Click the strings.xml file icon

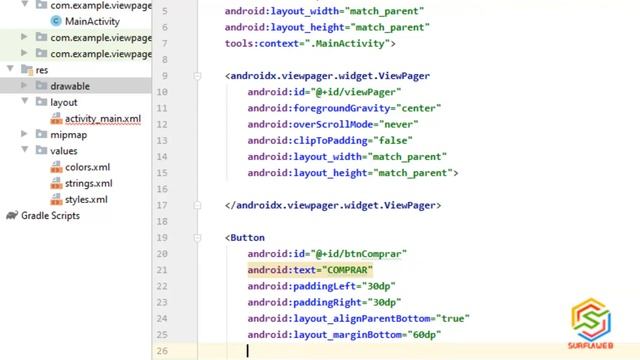click(x=56, y=183)
